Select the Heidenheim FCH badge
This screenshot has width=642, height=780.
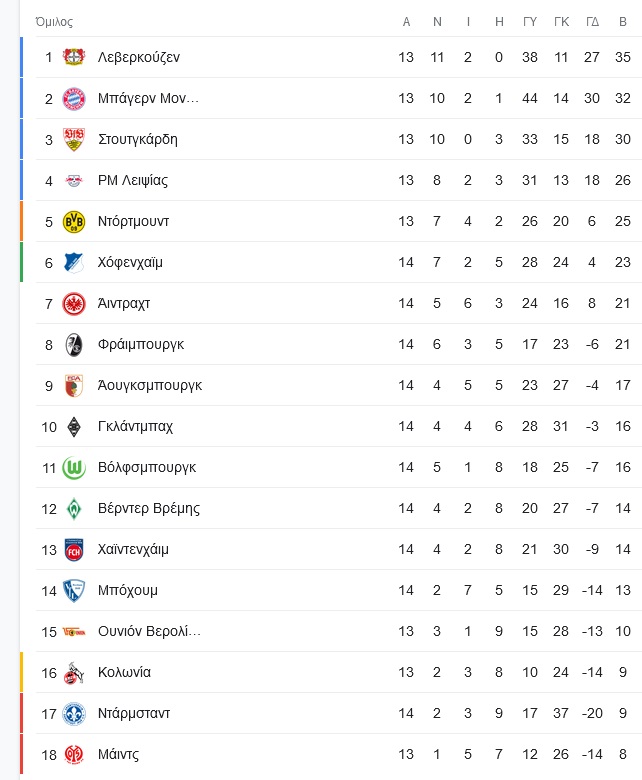(x=74, y=550)
